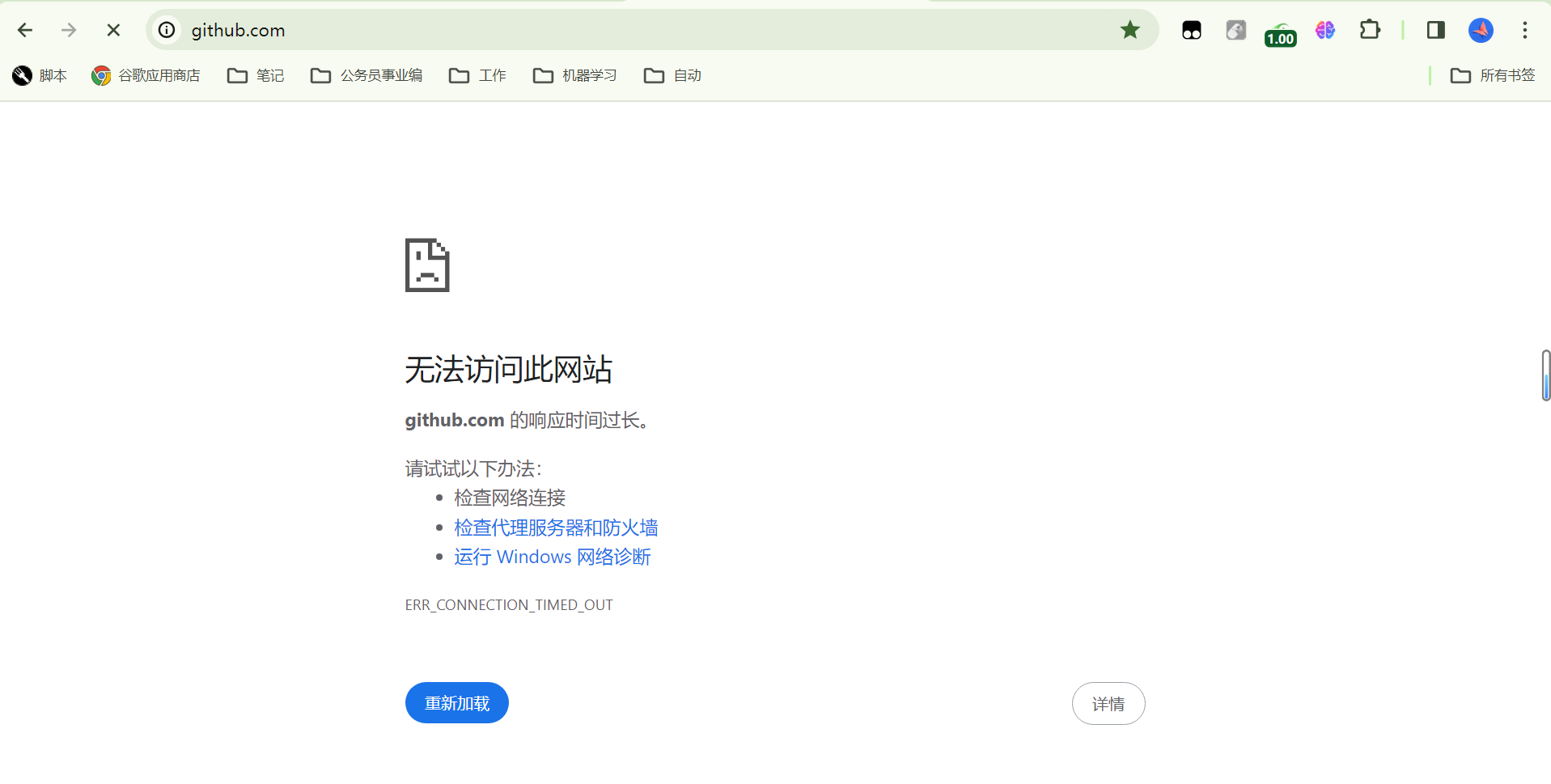Toggle the browser side panel
The image size is (1551, 784).
[x=1436, y=31]
